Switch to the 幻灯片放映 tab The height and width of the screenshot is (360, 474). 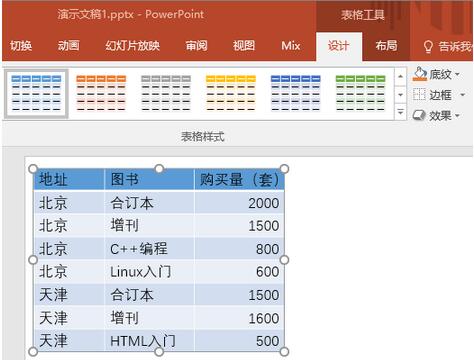[x=133, y=46]
